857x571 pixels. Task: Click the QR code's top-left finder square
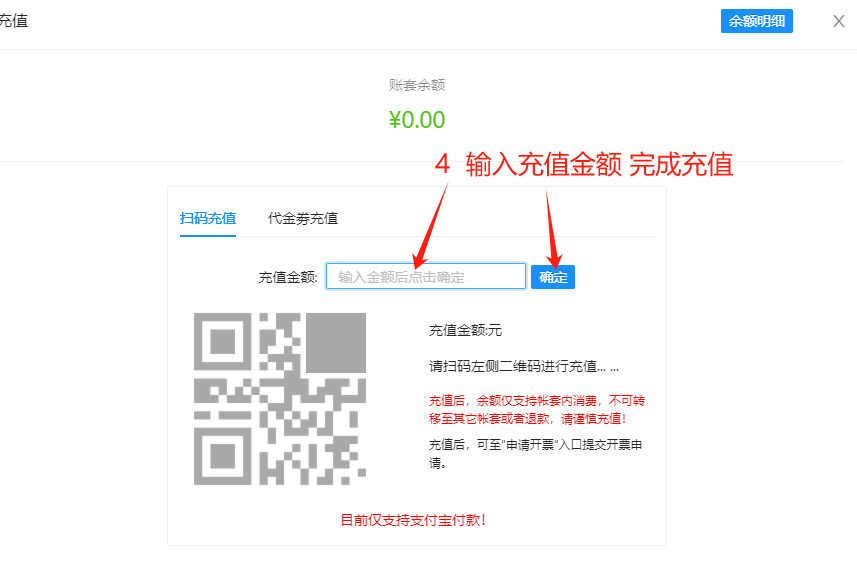pos(223,342)
